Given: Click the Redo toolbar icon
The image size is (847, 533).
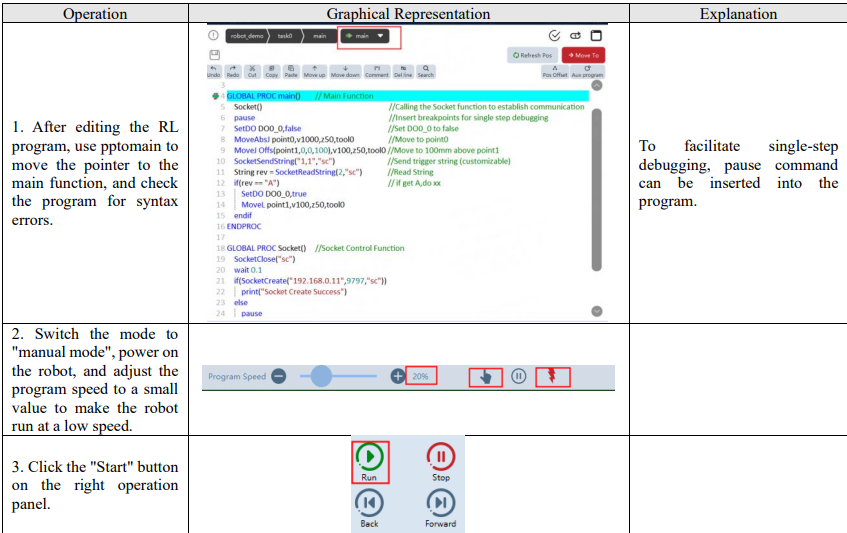Looking at the screenshot, I should pyautogui.click(x=233, y=71).
